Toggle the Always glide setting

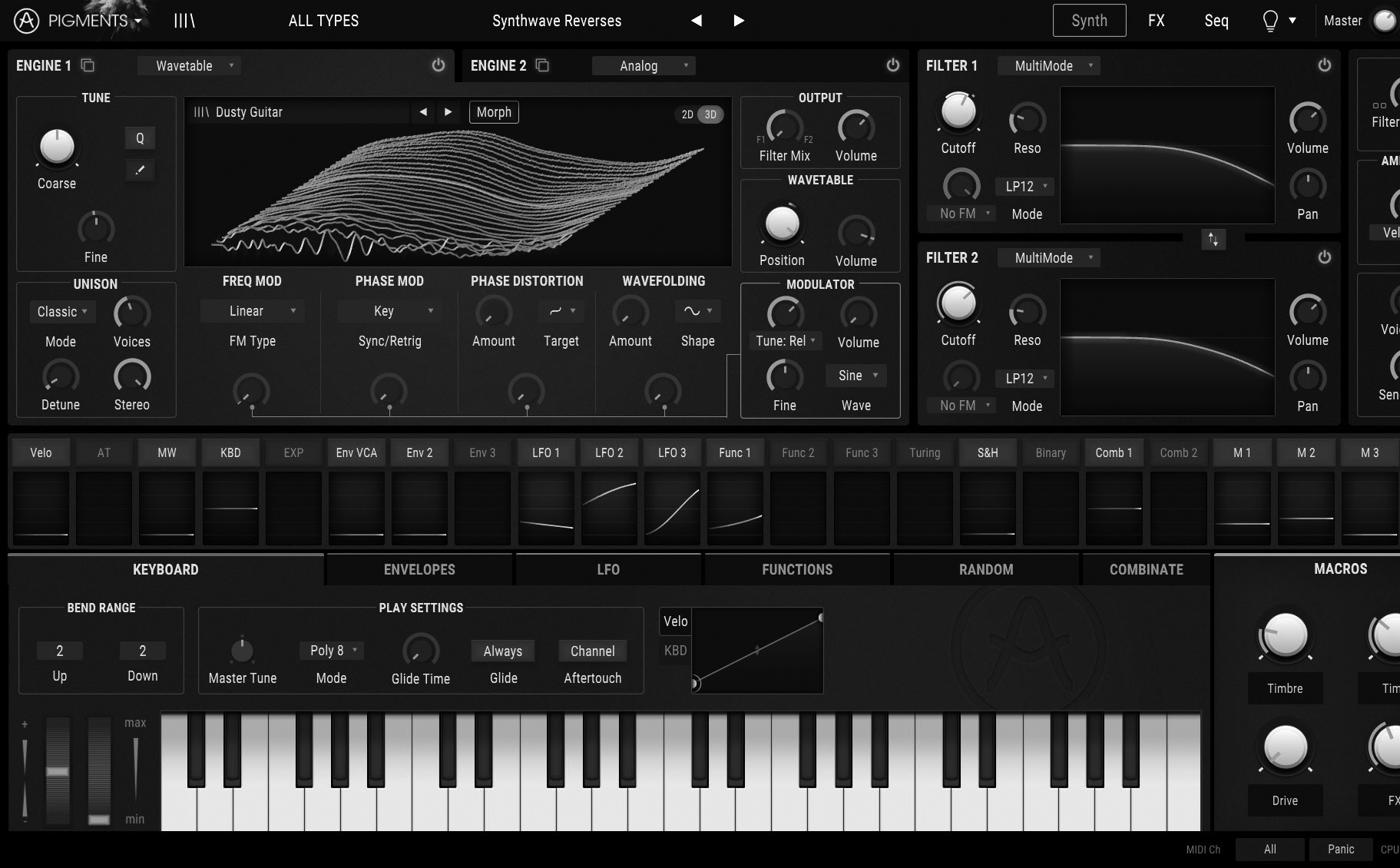[503, 651]
